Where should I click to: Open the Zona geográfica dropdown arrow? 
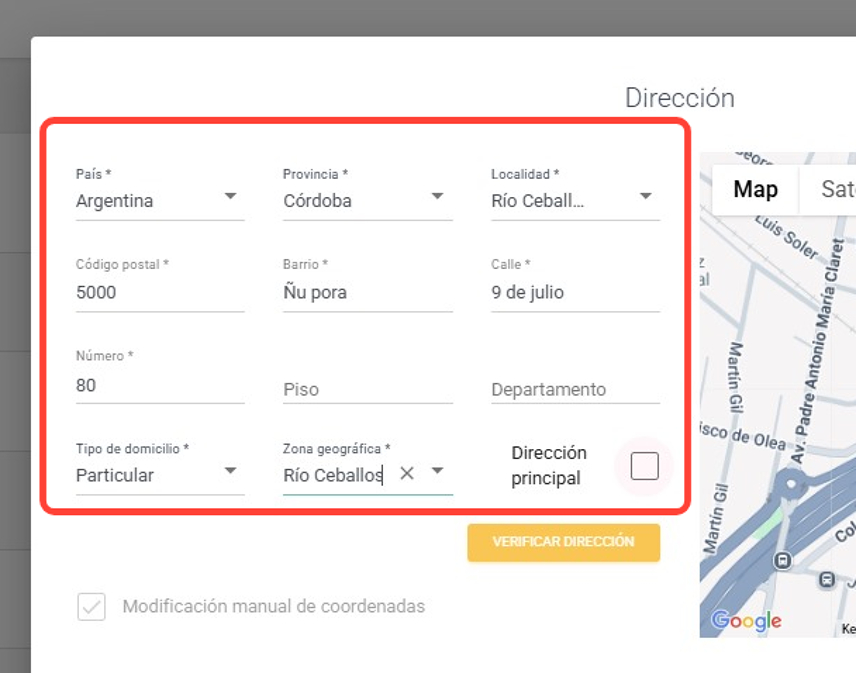pos(437,471)
